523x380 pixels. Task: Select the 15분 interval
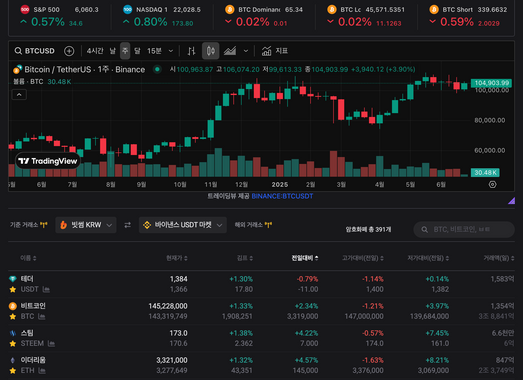154,51
